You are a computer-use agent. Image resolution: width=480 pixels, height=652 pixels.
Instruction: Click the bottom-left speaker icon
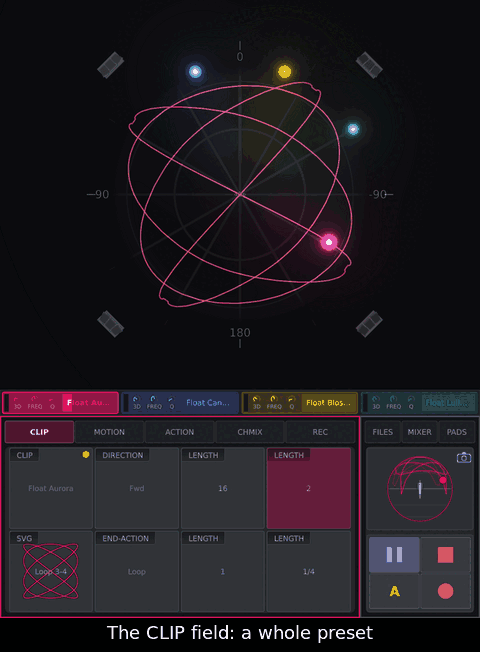pyautogui.click(x=111, y=324)
